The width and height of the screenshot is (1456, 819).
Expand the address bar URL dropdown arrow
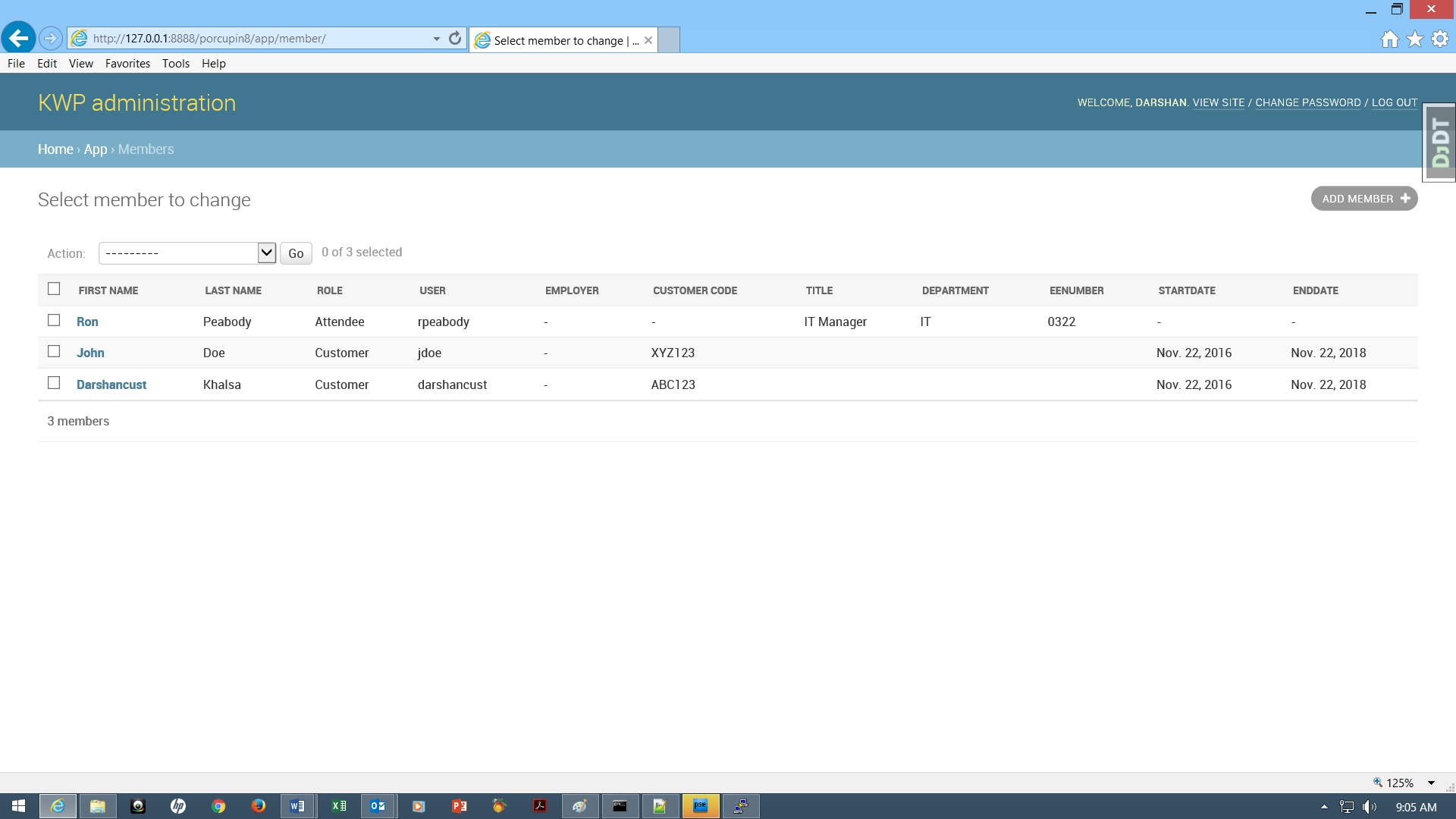pos(436,39)
